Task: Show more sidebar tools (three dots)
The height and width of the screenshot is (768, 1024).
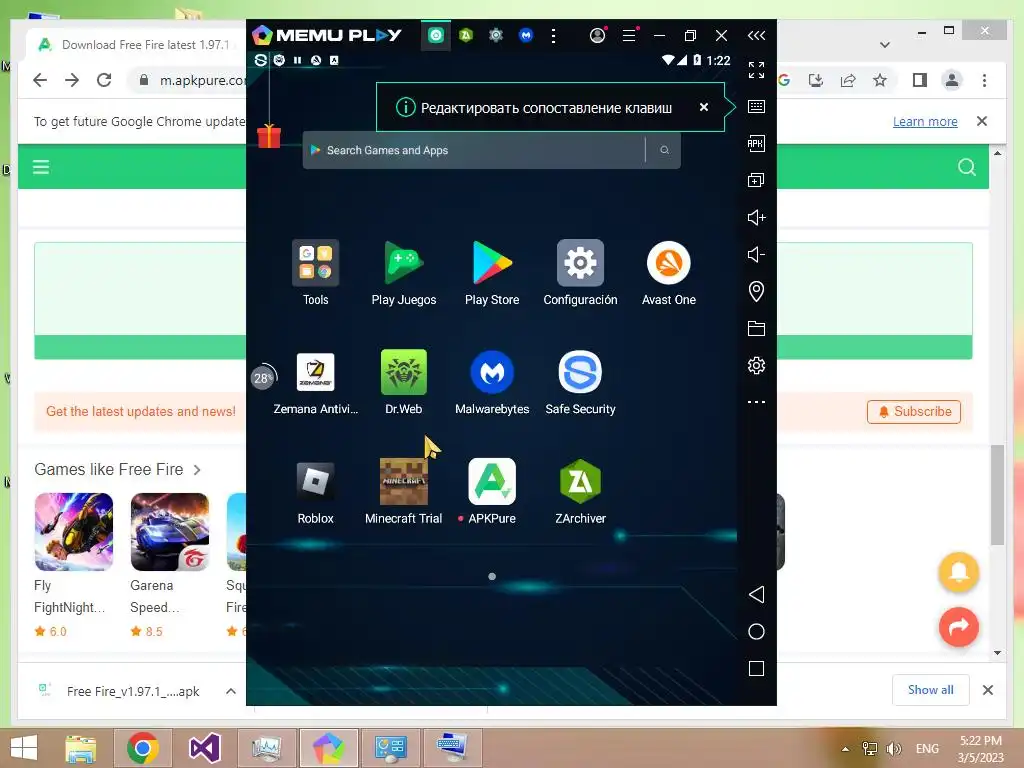Action: (x=756, y=402)
